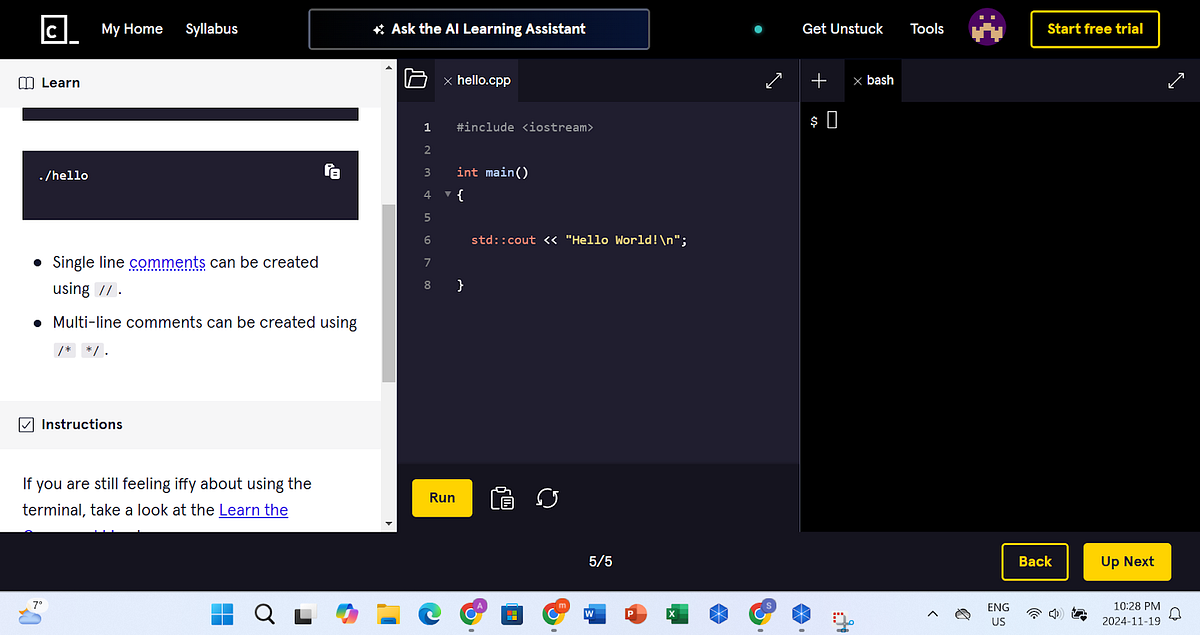Viewport: 1200px width, 635px height.
Task: Toggle the Instructions checkbox icon
Action: [x=26, y=425]
